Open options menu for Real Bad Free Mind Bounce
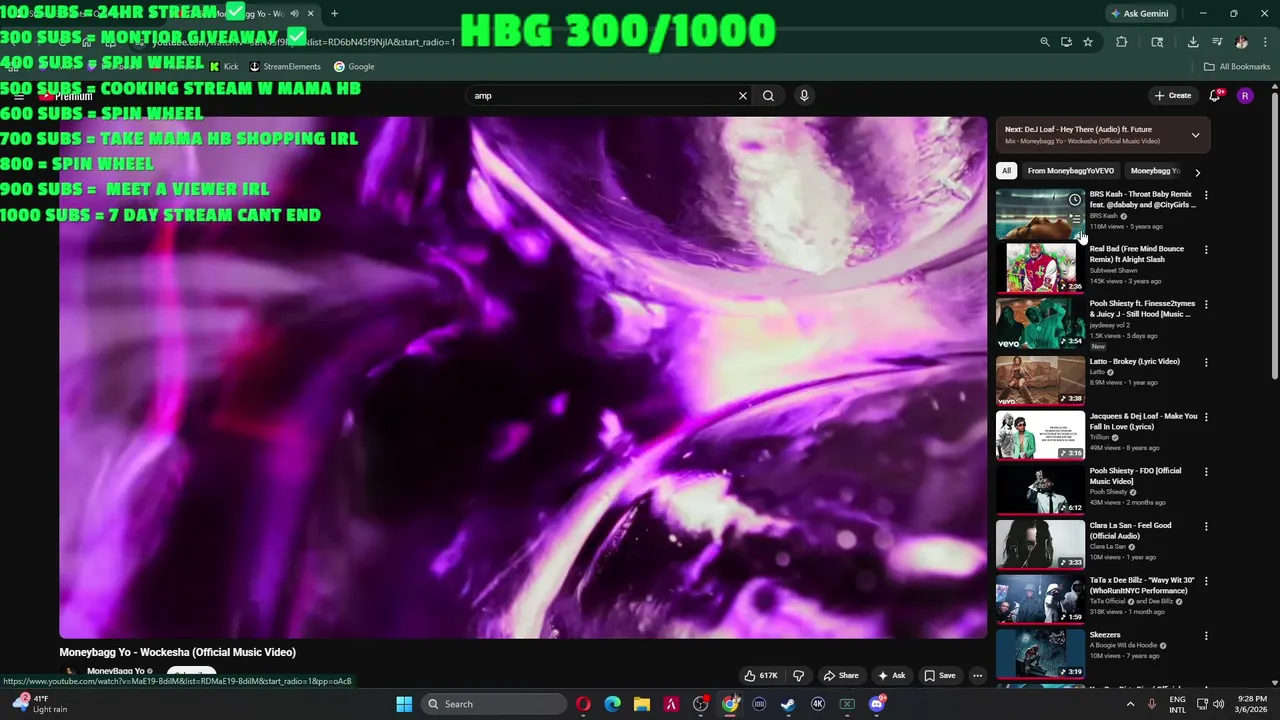 pyautogui.click(x=1206, y=250)
